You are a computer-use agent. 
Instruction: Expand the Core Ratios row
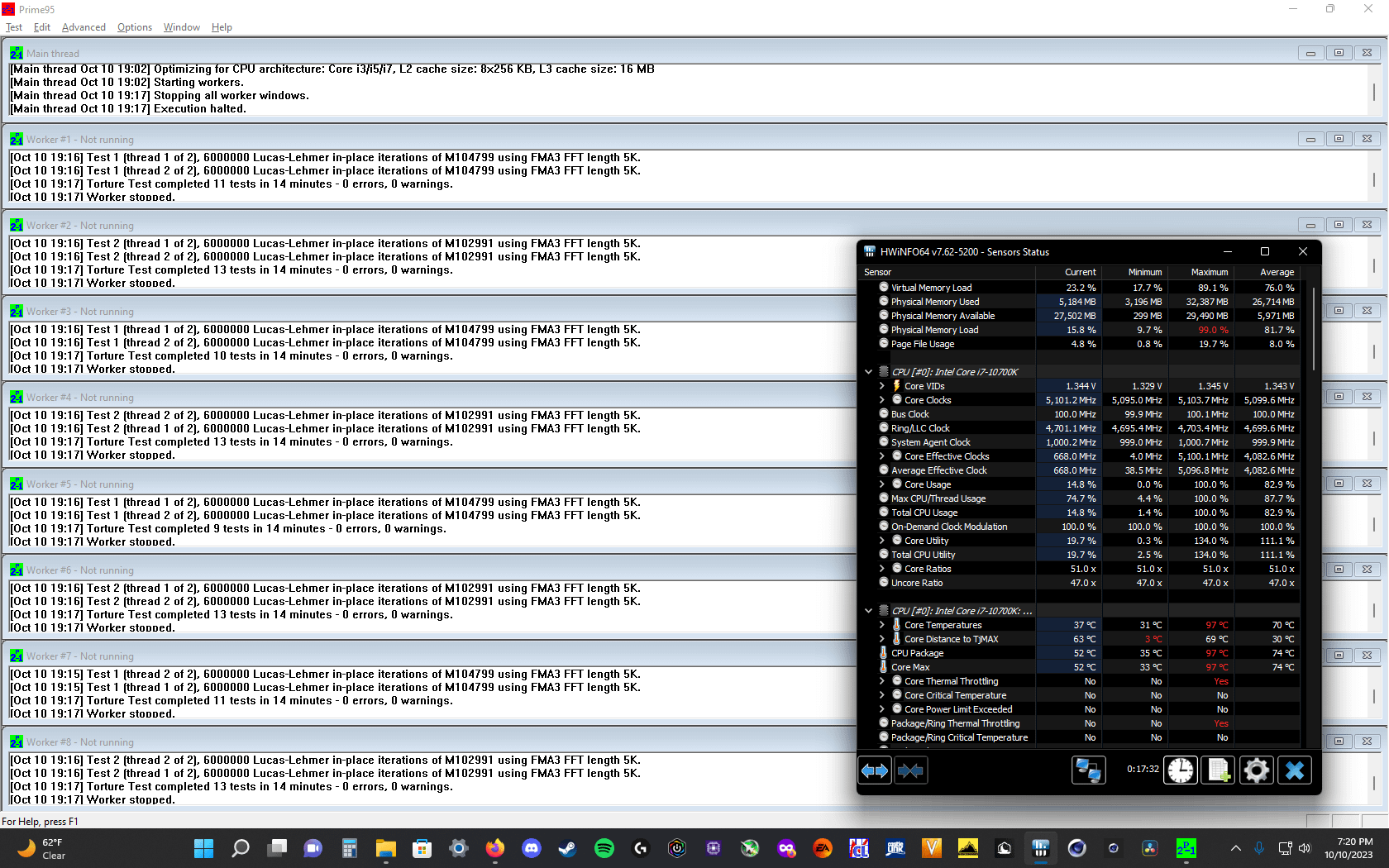click(881, 569)
